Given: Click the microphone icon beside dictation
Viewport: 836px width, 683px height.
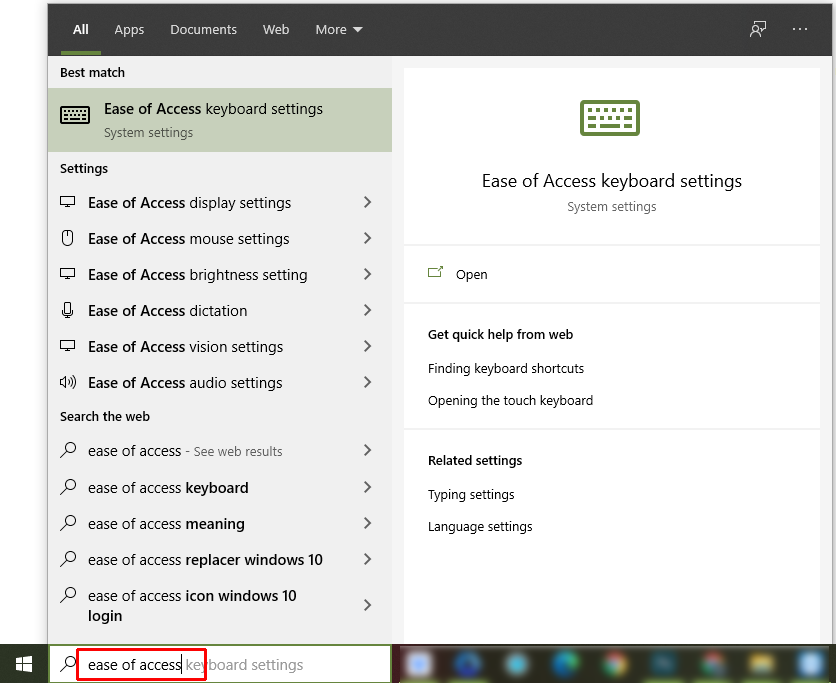Looking at the screenshot, I should pyautogui.click(x=68, y=311).
